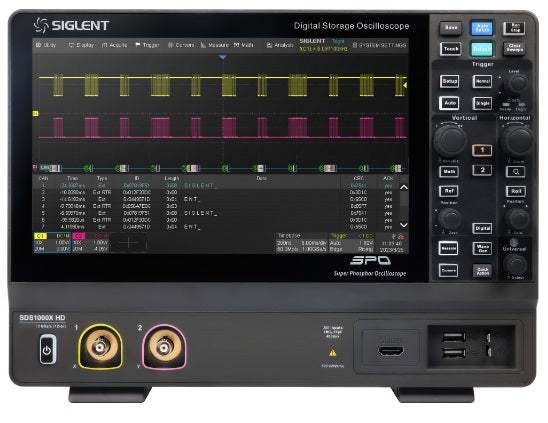The image size is (548, 423).
Task: Tap the "ACK" column header
Action: click(388, 178)
